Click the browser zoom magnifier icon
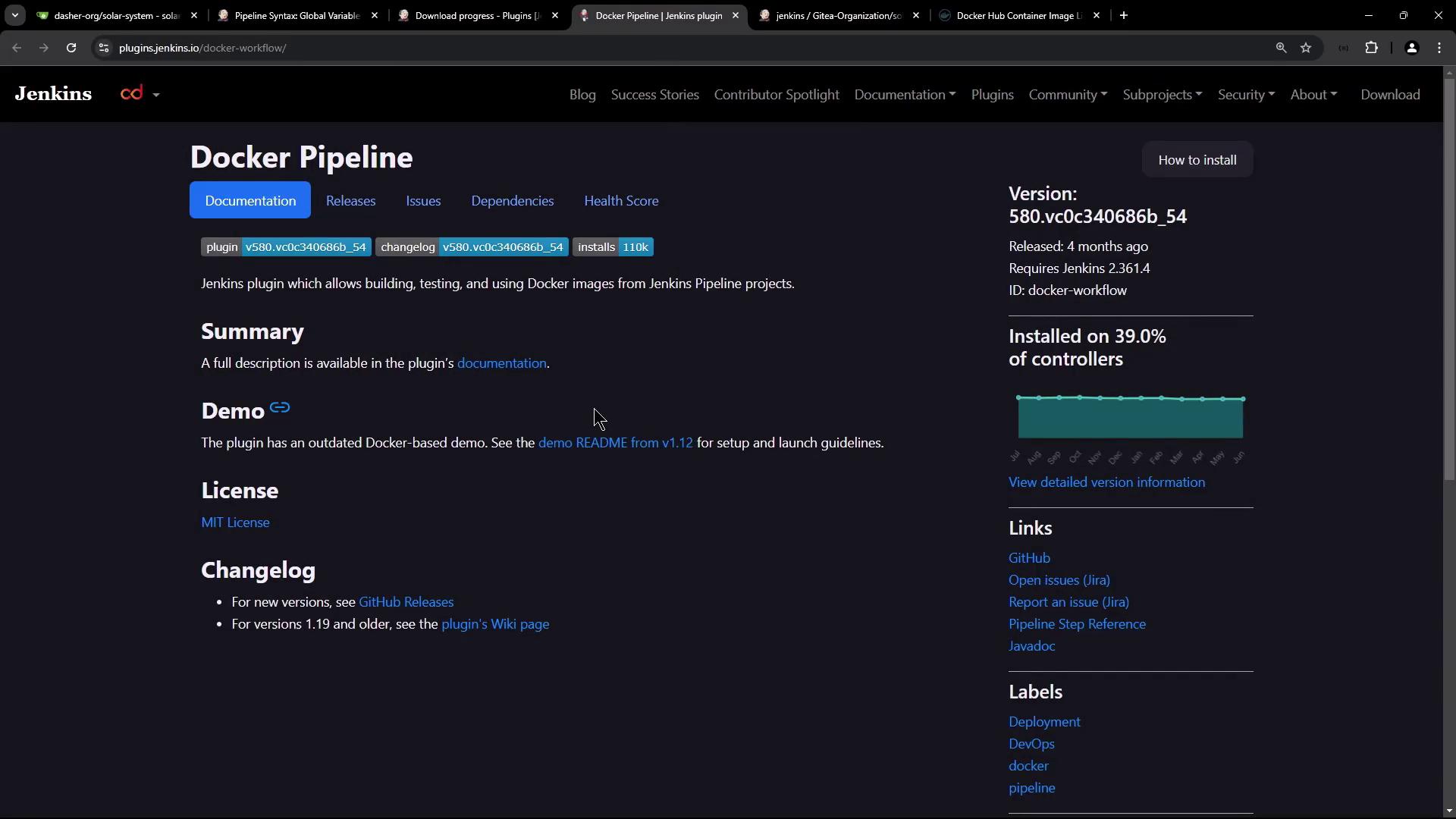The image size is (1456, 819). coord(1281,48)
